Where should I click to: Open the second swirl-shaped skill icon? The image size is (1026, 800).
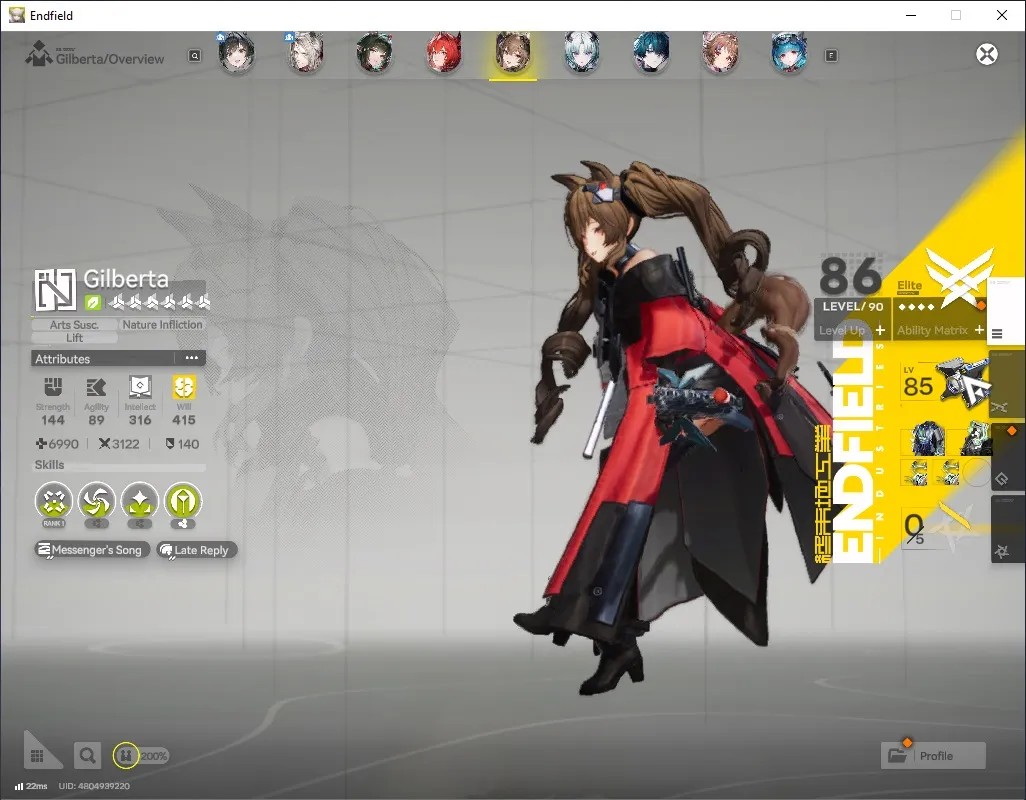click(x=97, y=502)
